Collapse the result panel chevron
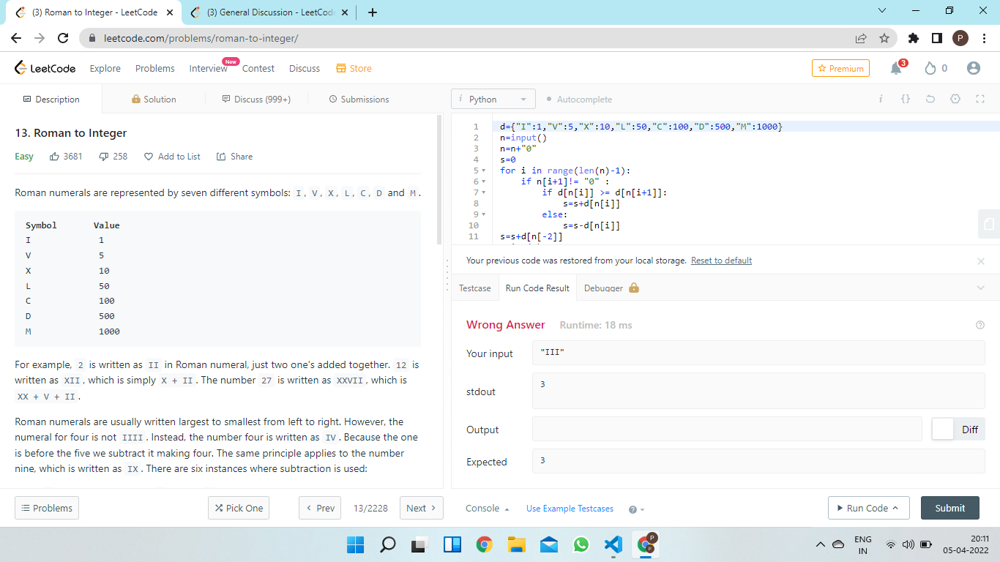This screenshot has height=562, width=1000. click(x=980, y=288)
